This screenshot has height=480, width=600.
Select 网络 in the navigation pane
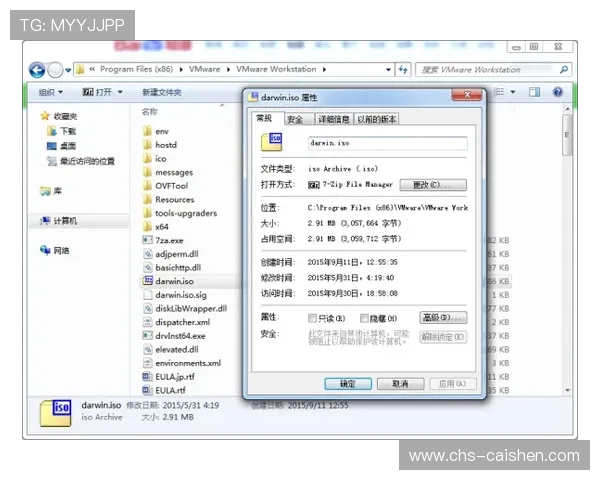(55, 251)
